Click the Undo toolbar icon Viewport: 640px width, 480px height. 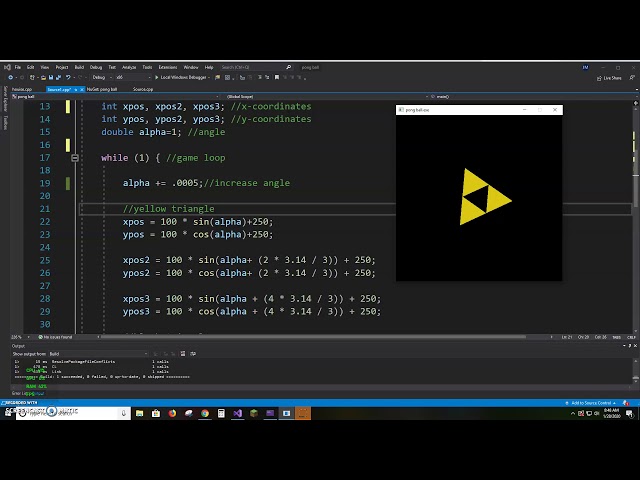pos(68,77)
